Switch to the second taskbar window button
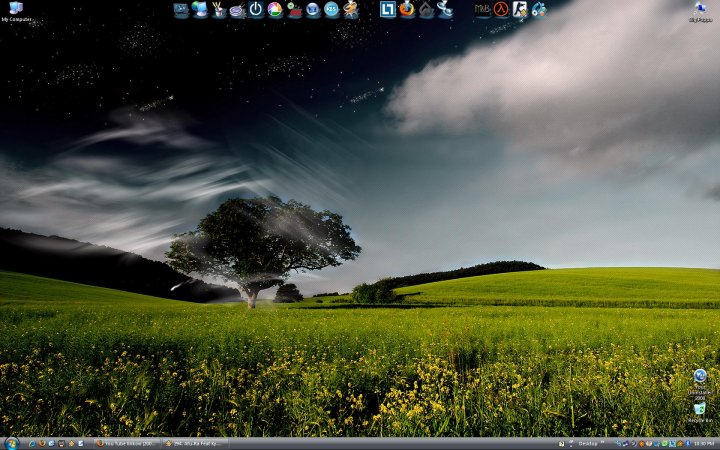 (196, 444)
